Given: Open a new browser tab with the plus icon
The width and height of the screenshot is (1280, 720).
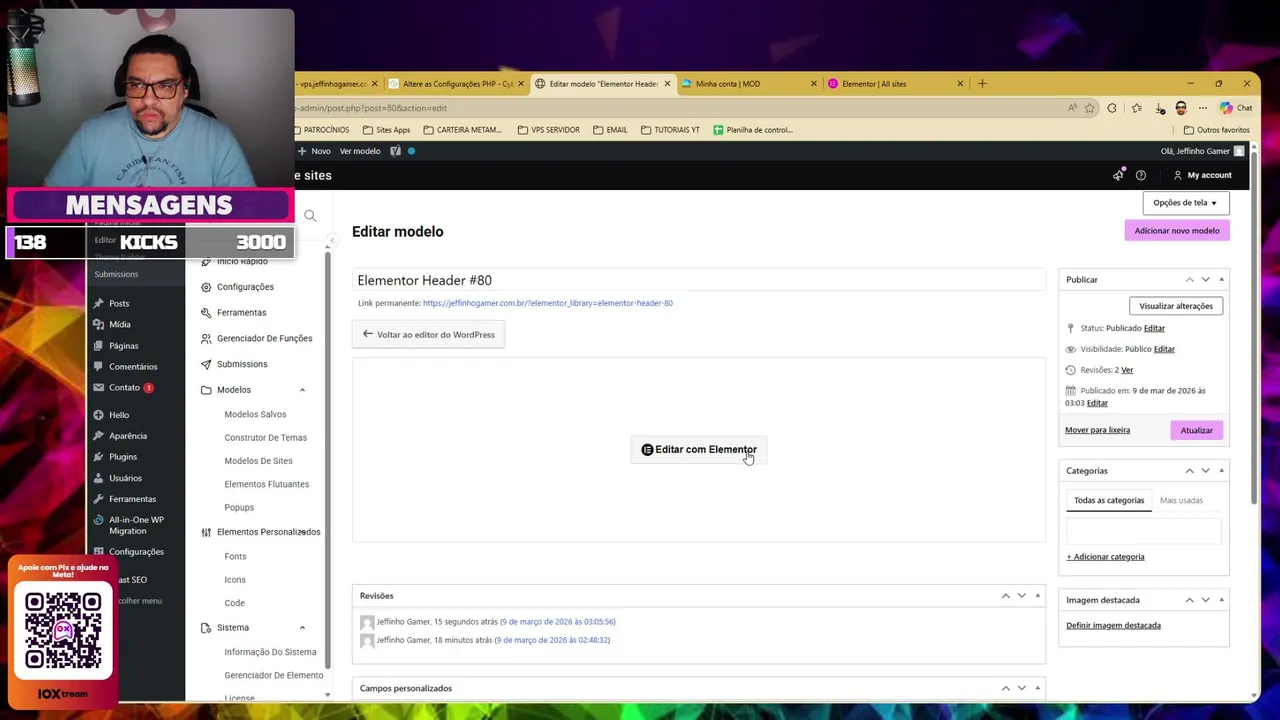Looking at the screenshot, I should click(x=982, y=84).
